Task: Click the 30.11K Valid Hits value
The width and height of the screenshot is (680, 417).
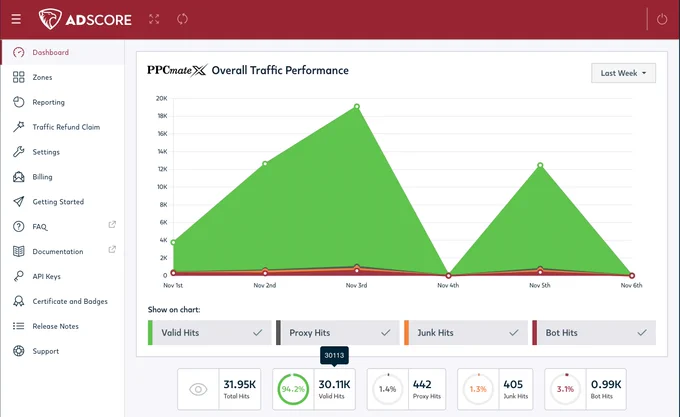Action: point(334,384)
